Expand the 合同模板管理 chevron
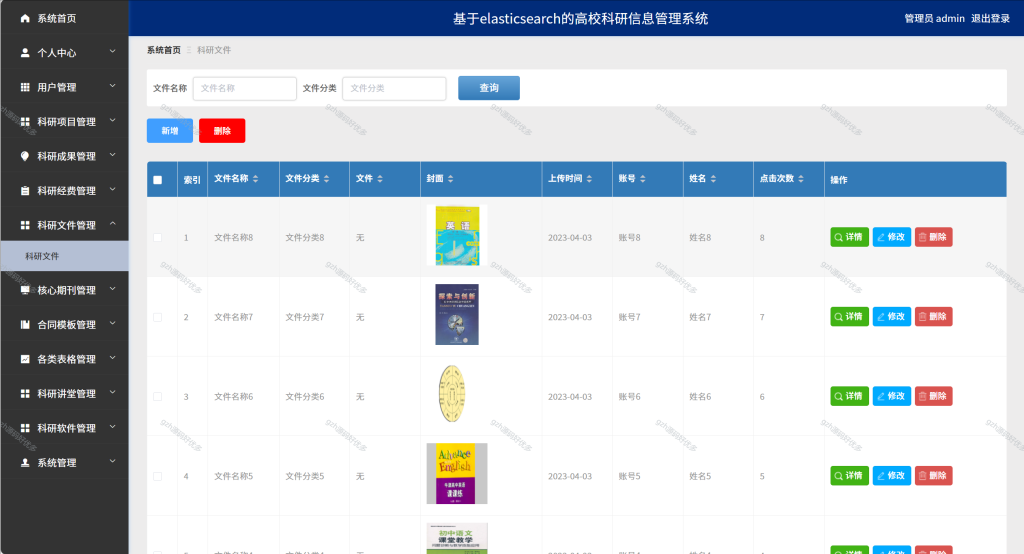The height and width of the screenshot is (554, 1024). (112, 323)
